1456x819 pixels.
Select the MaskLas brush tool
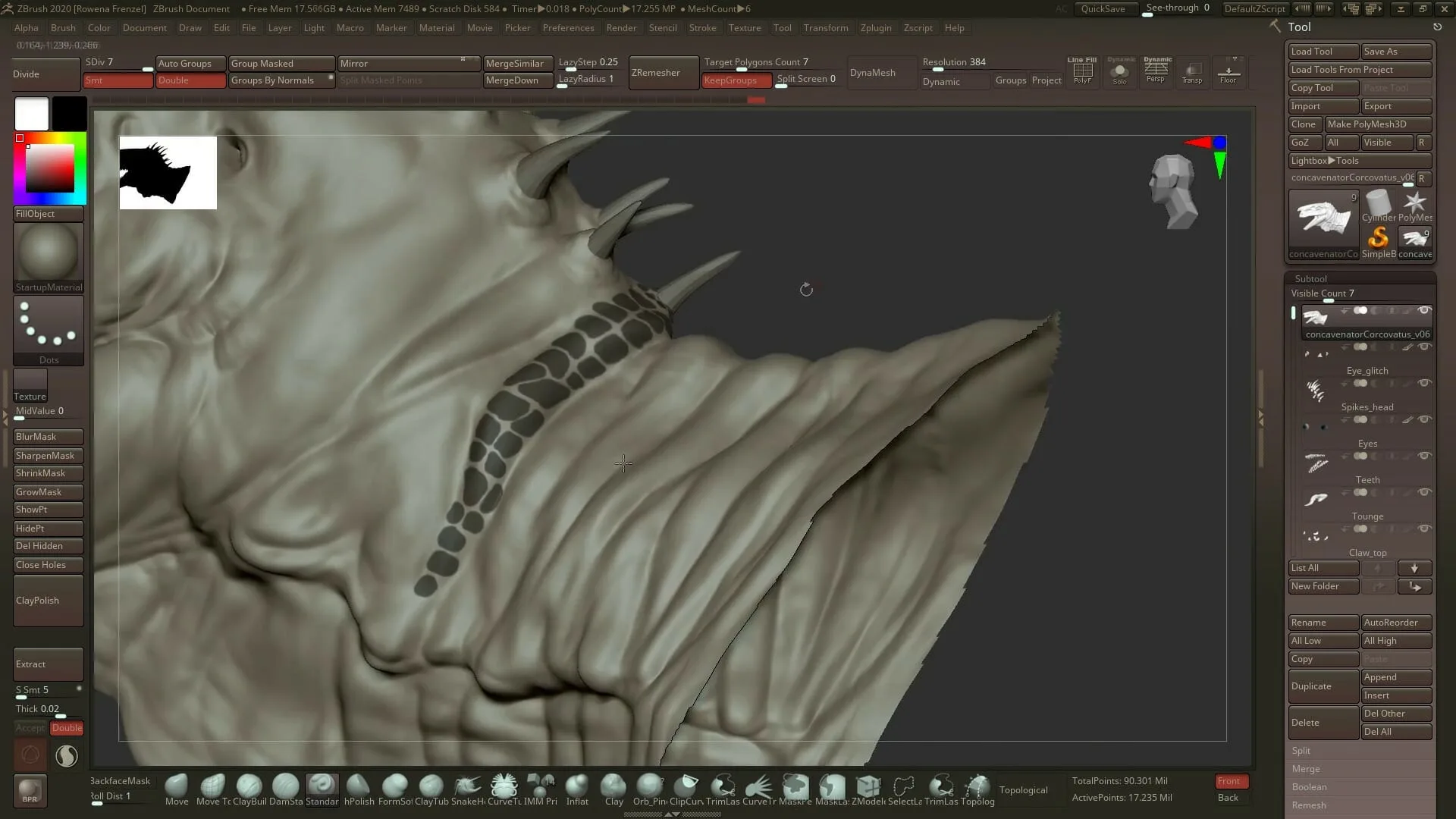pyautogui.click(x=832, y=787)
